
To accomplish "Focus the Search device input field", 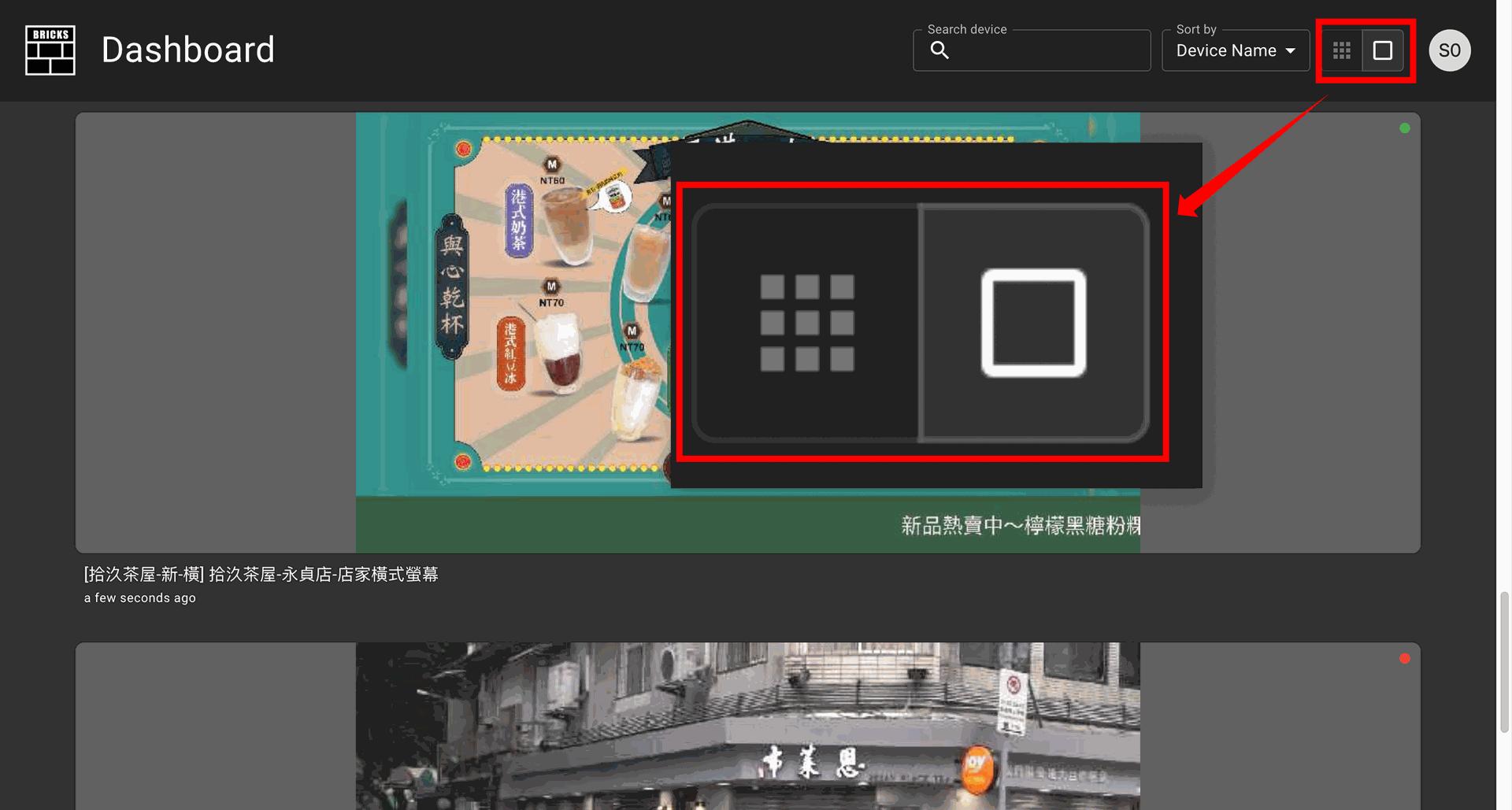I will tap(1032, 50).
